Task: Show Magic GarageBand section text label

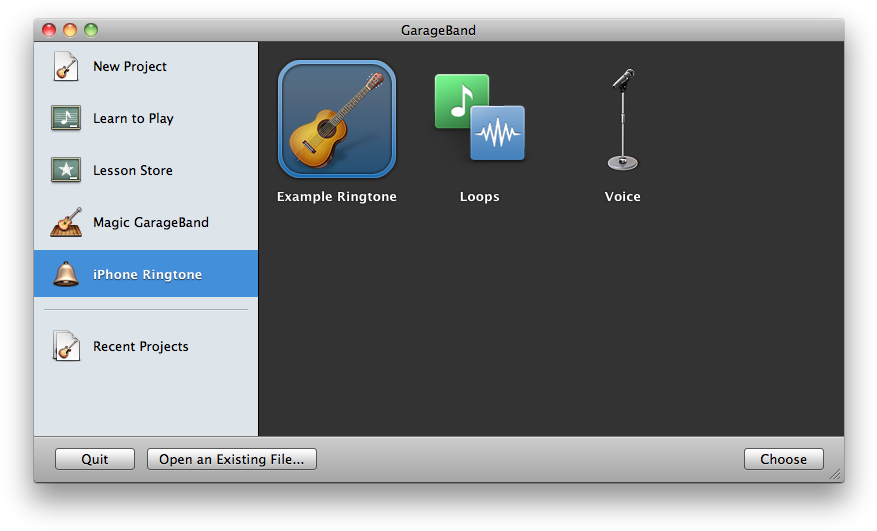Action: [x=151, y=223]
